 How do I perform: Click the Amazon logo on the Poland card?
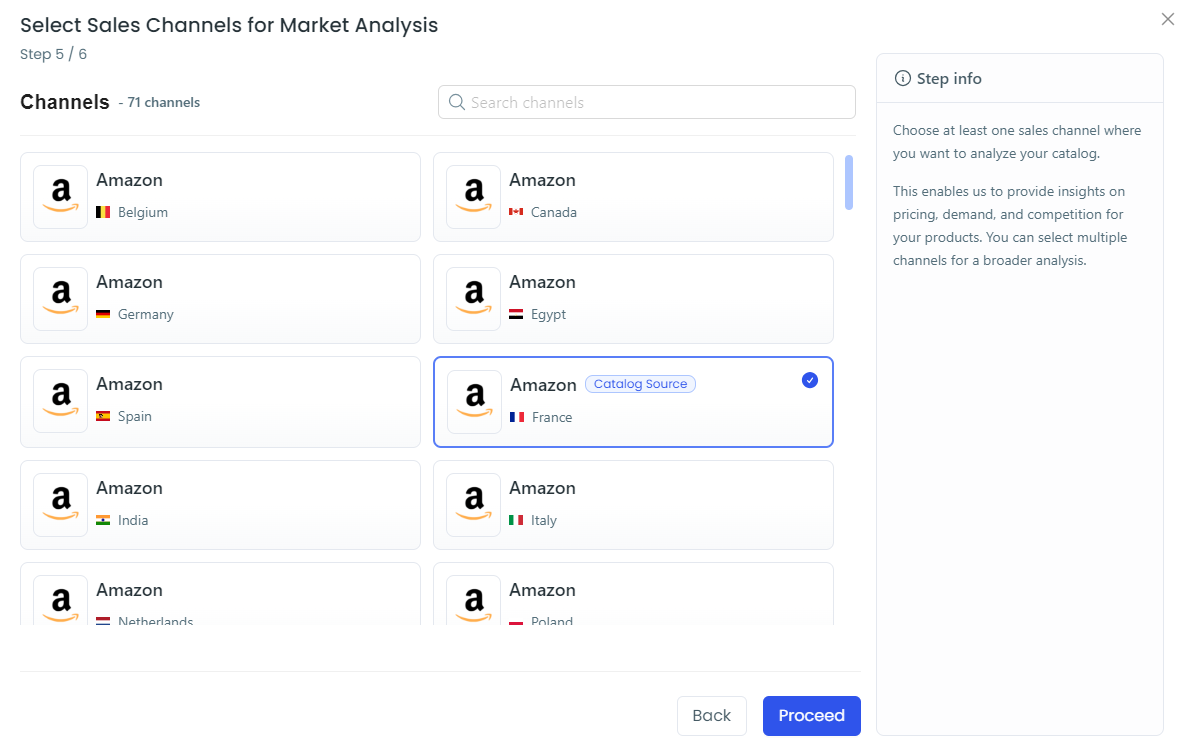(474, 600)
